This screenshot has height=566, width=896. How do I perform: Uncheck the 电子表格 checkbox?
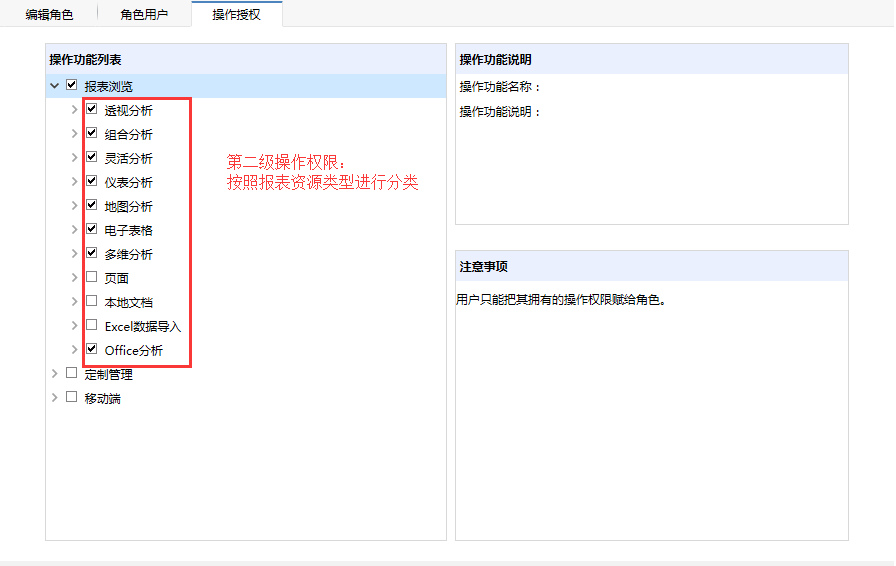(91, 229)
